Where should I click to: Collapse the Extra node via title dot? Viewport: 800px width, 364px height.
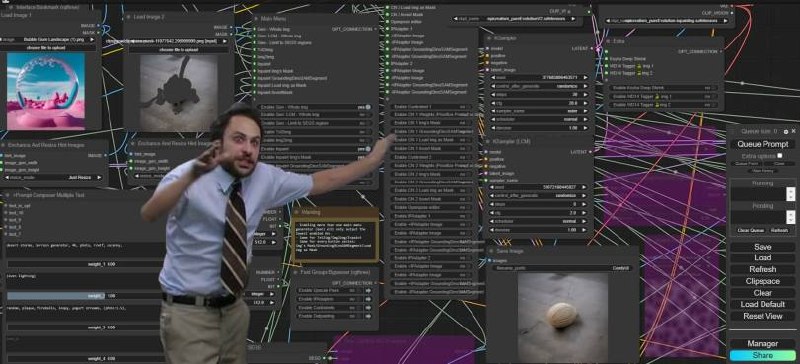pos(608,41)
